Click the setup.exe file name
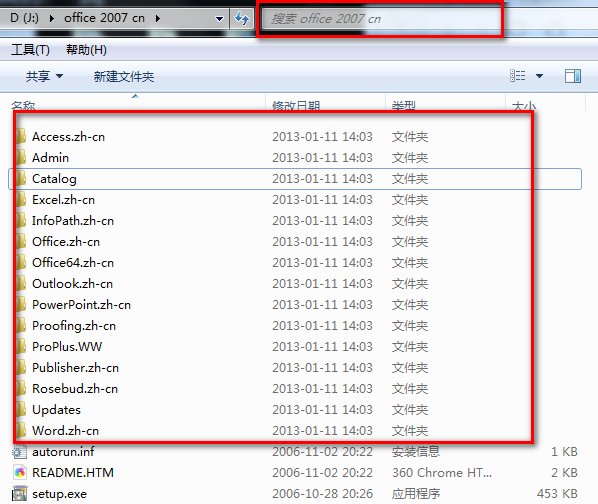598x504 pixels. (x=59, y=494)
